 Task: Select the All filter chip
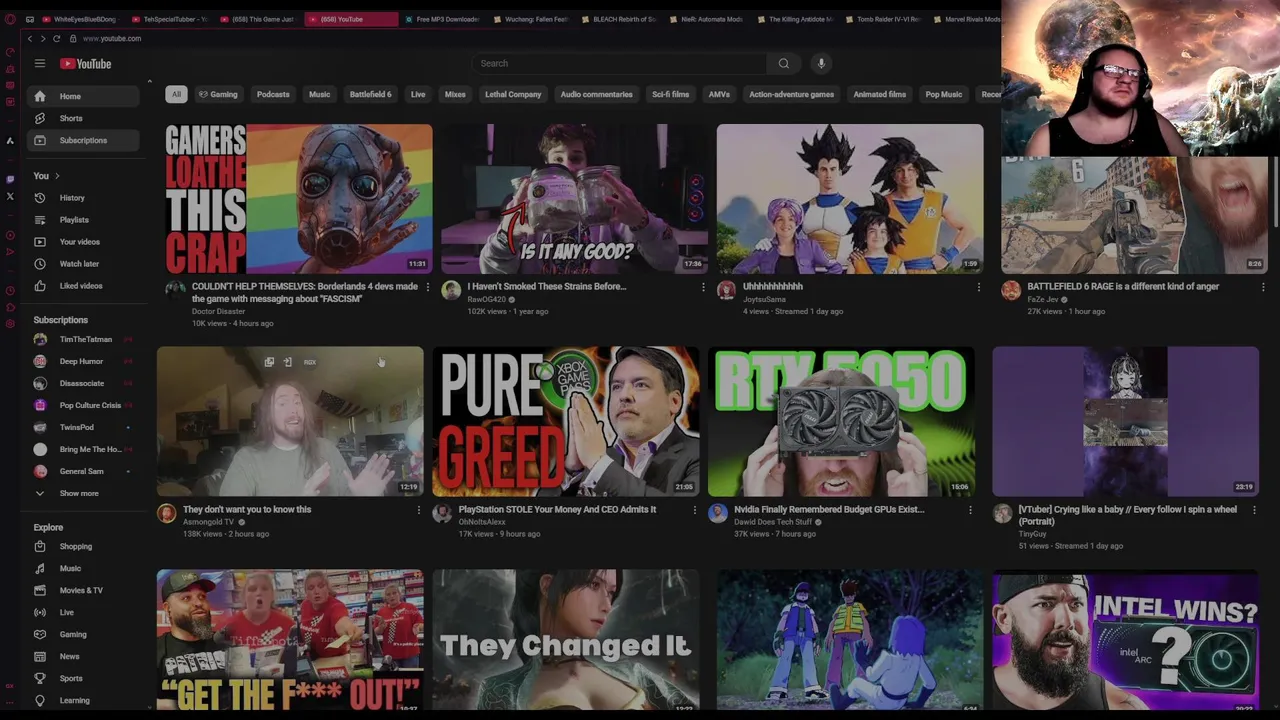pyautogui.click(x=176, y=94)
